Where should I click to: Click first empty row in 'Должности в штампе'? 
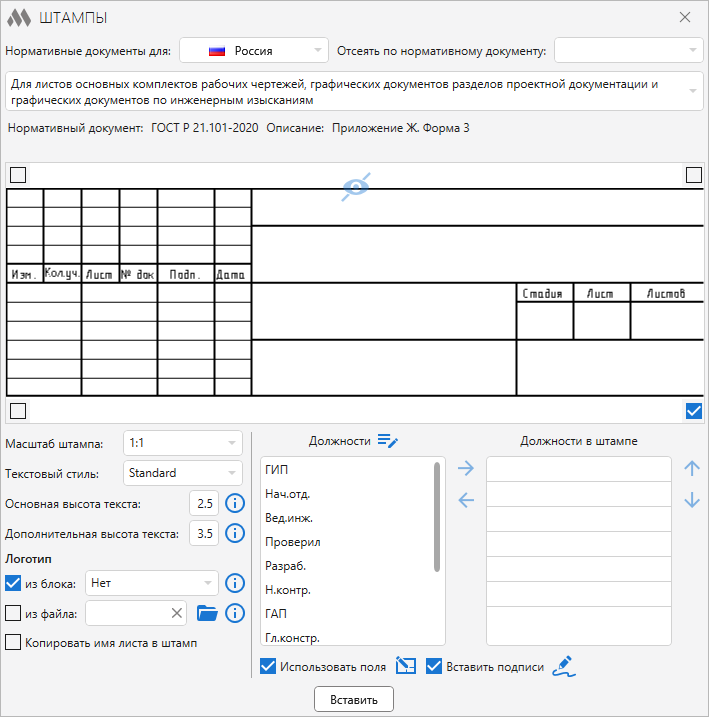point(579,470)
